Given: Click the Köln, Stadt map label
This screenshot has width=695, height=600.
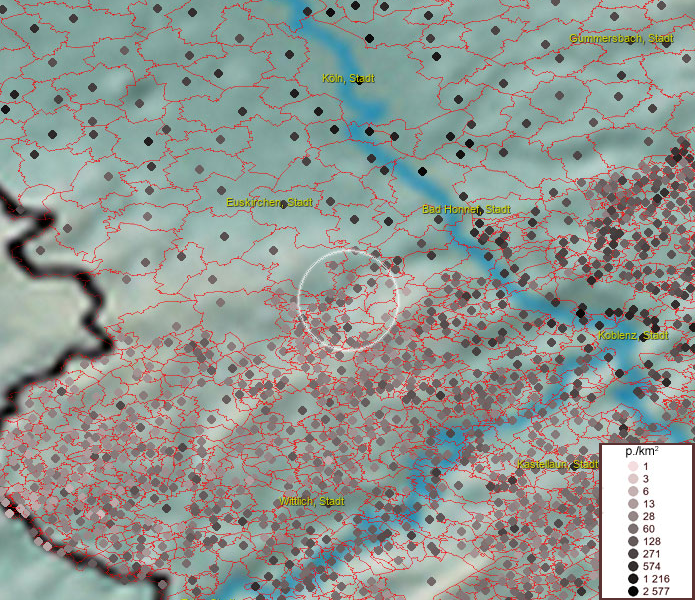Looking at the screenshot, I should coord(348,78).
